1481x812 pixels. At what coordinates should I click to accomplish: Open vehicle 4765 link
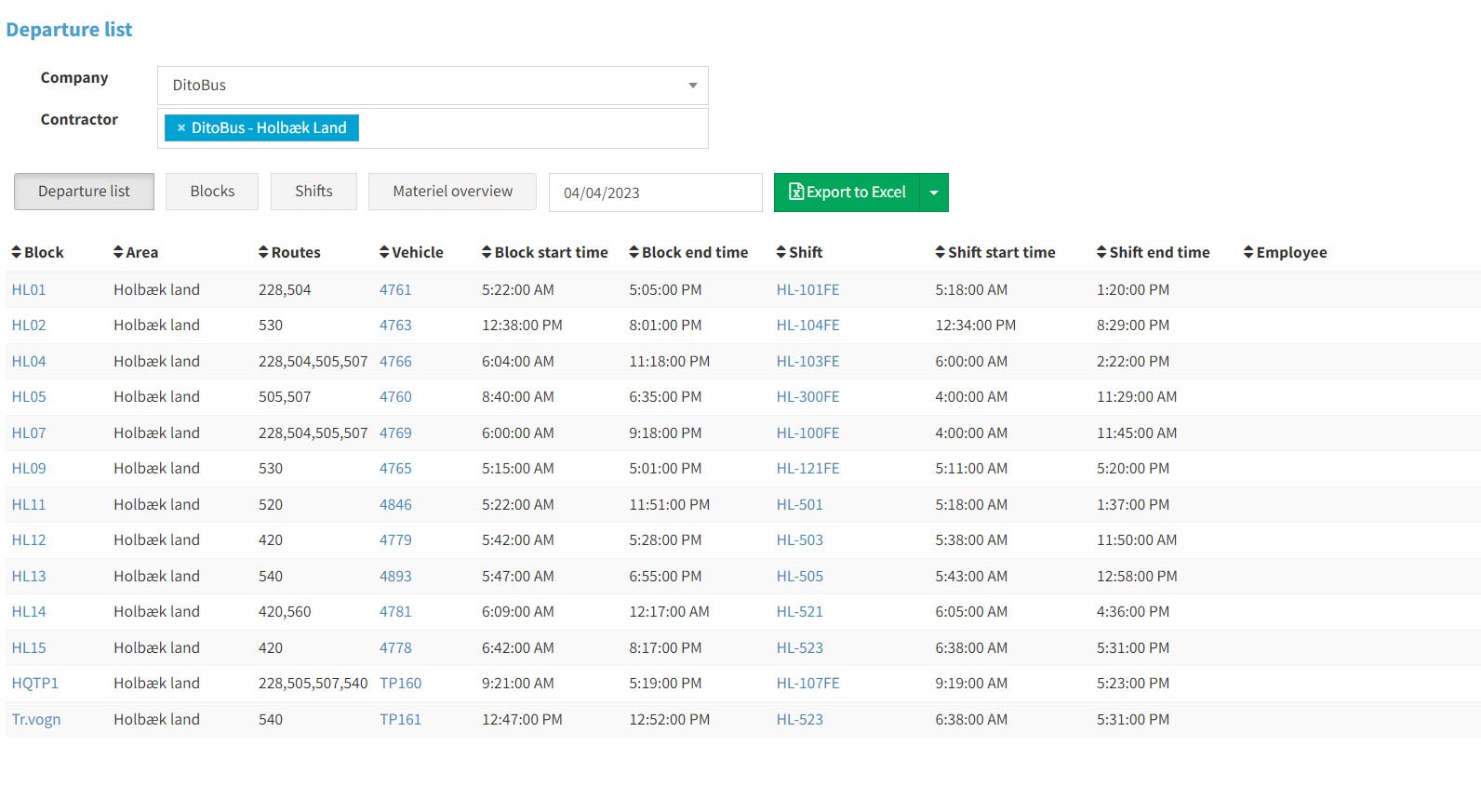[x=395, y=469]
